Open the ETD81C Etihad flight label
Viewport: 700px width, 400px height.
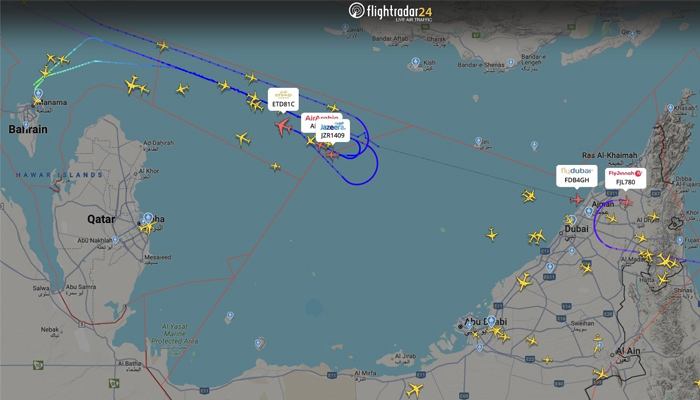(x=283, y=99)
